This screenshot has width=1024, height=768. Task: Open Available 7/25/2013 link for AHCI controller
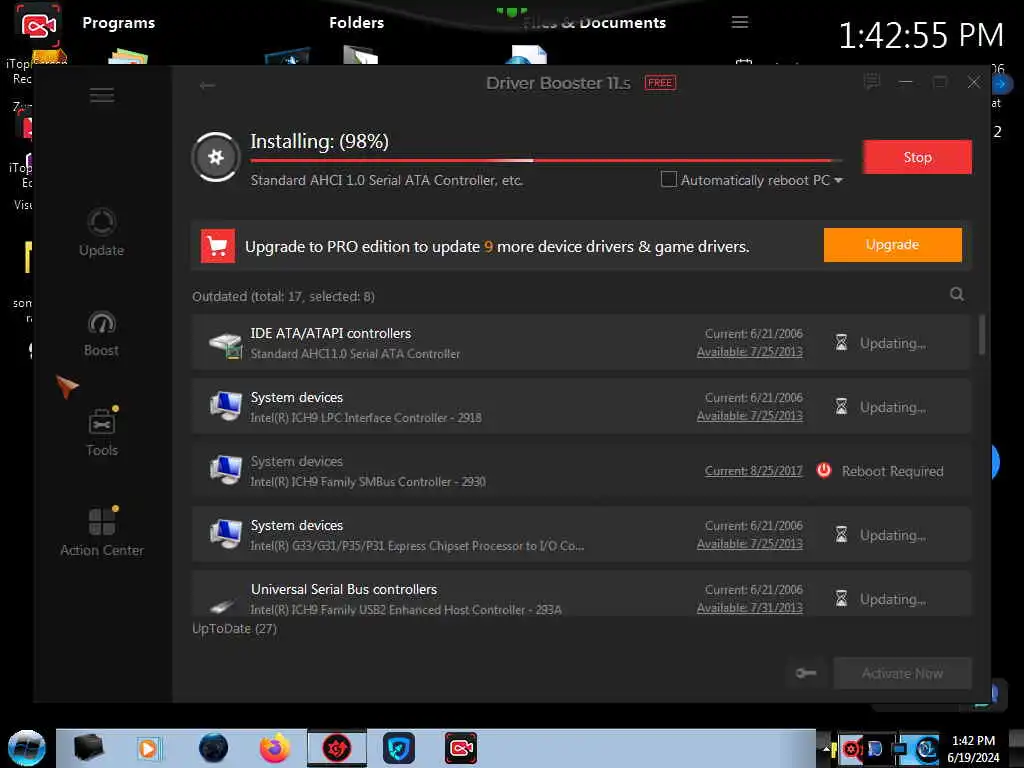(749, 352)
